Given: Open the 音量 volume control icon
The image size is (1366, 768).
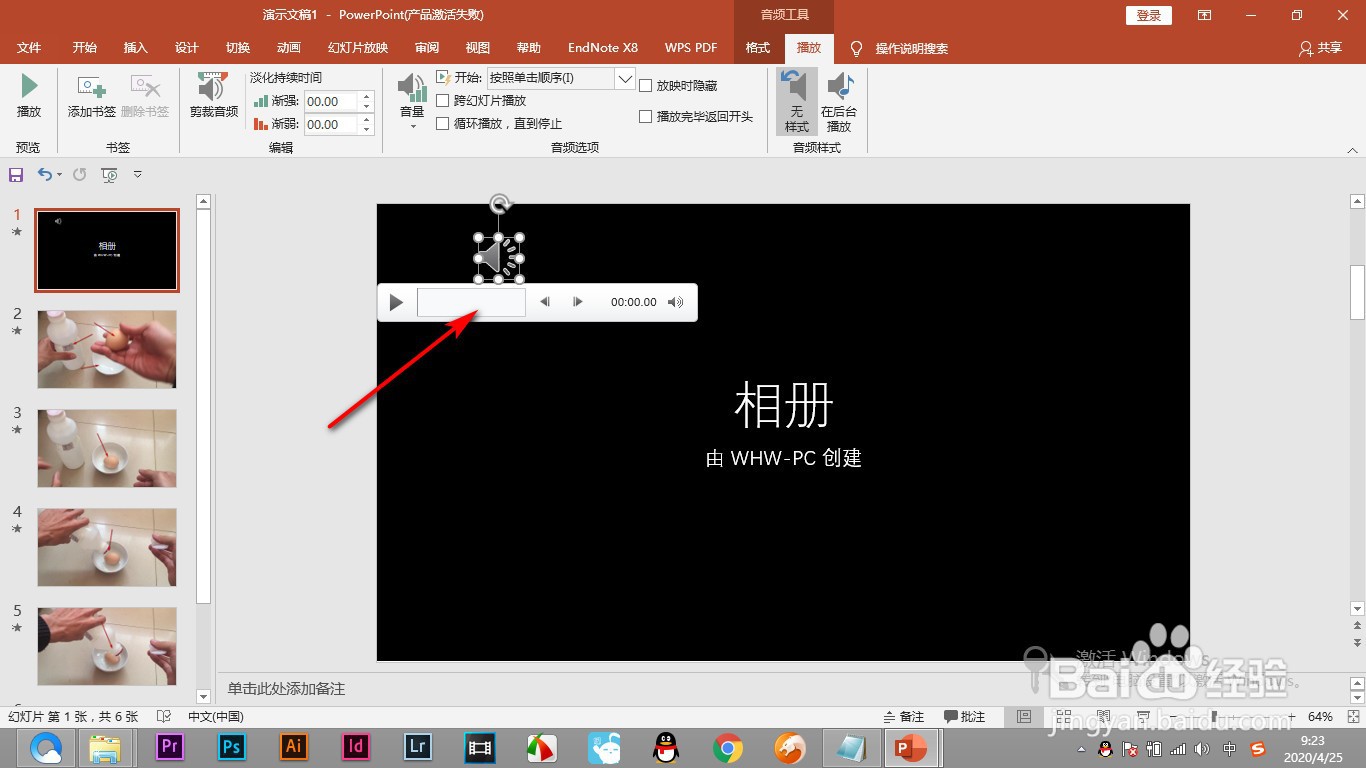Looking at the screenshot, I should (x=410, y=97).
